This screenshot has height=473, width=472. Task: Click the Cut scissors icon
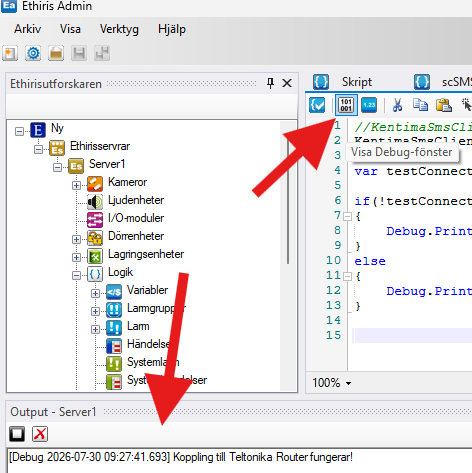[397, 105]
